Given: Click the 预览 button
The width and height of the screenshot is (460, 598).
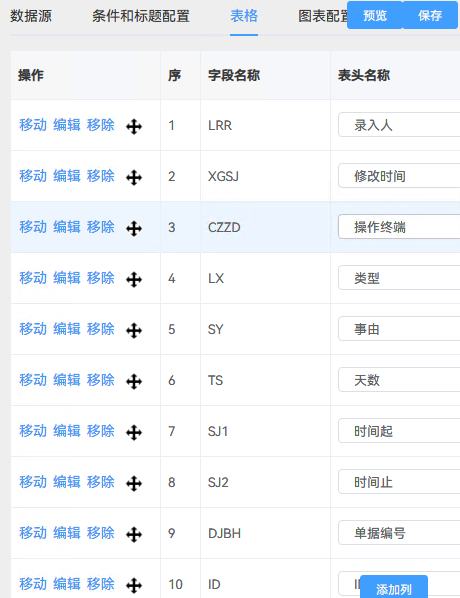Looking at the screenshot, I should tap(375, 15).
